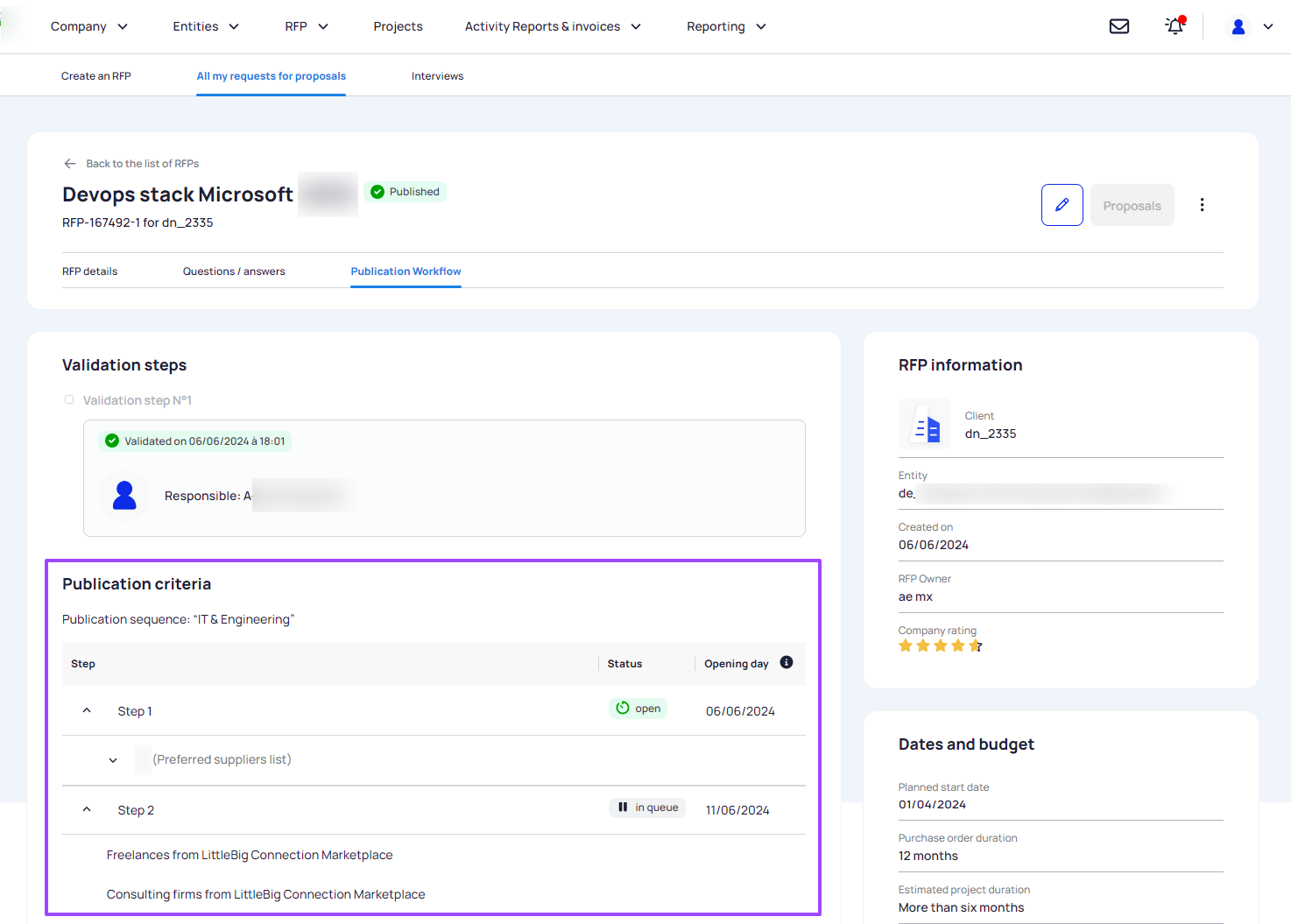Open the RFP menu dropdown

(307, 27)
